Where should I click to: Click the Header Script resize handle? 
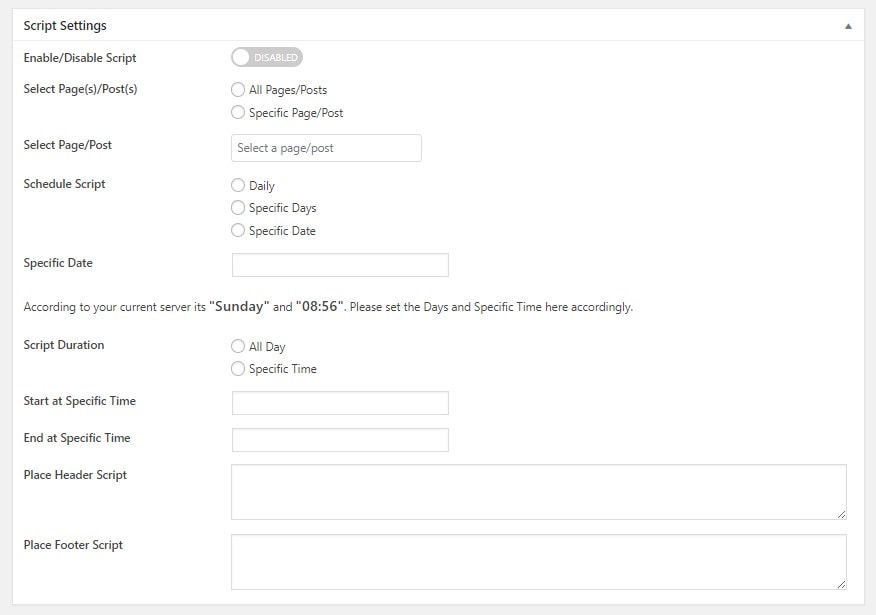(x=841, y=514)
